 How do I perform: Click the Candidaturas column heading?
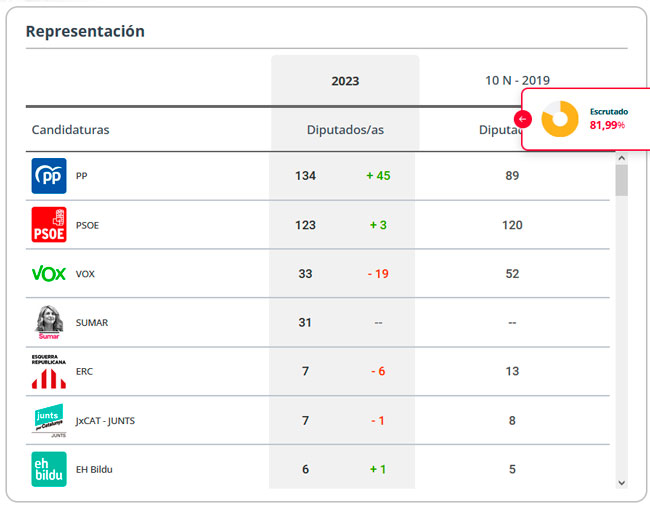coord(70,130)
